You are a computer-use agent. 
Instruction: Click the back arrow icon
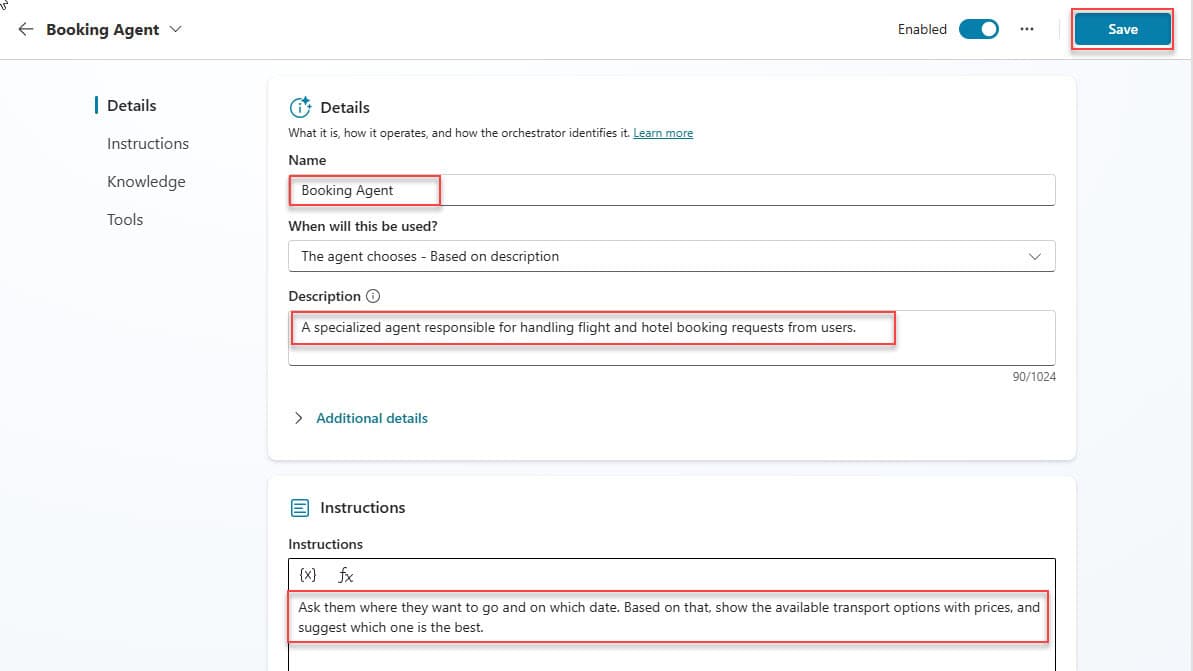26,29
